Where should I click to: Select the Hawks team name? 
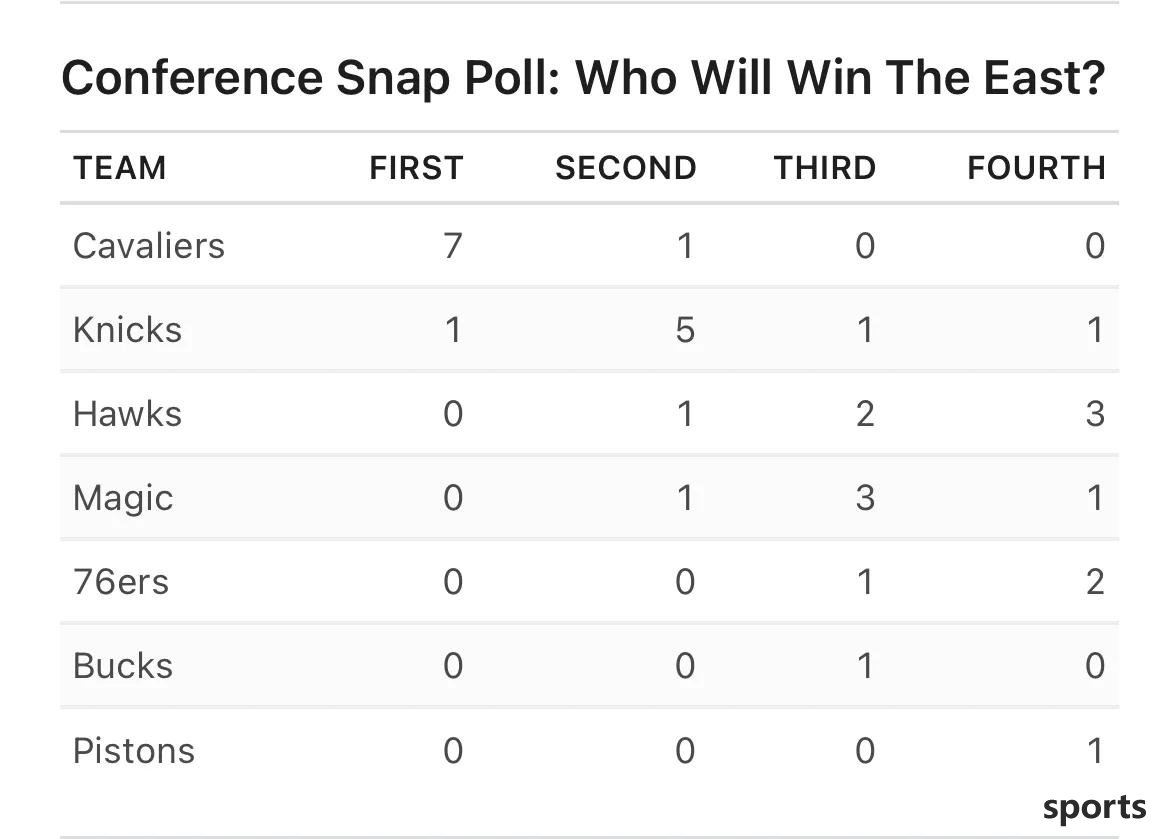[x=127, y=413]
